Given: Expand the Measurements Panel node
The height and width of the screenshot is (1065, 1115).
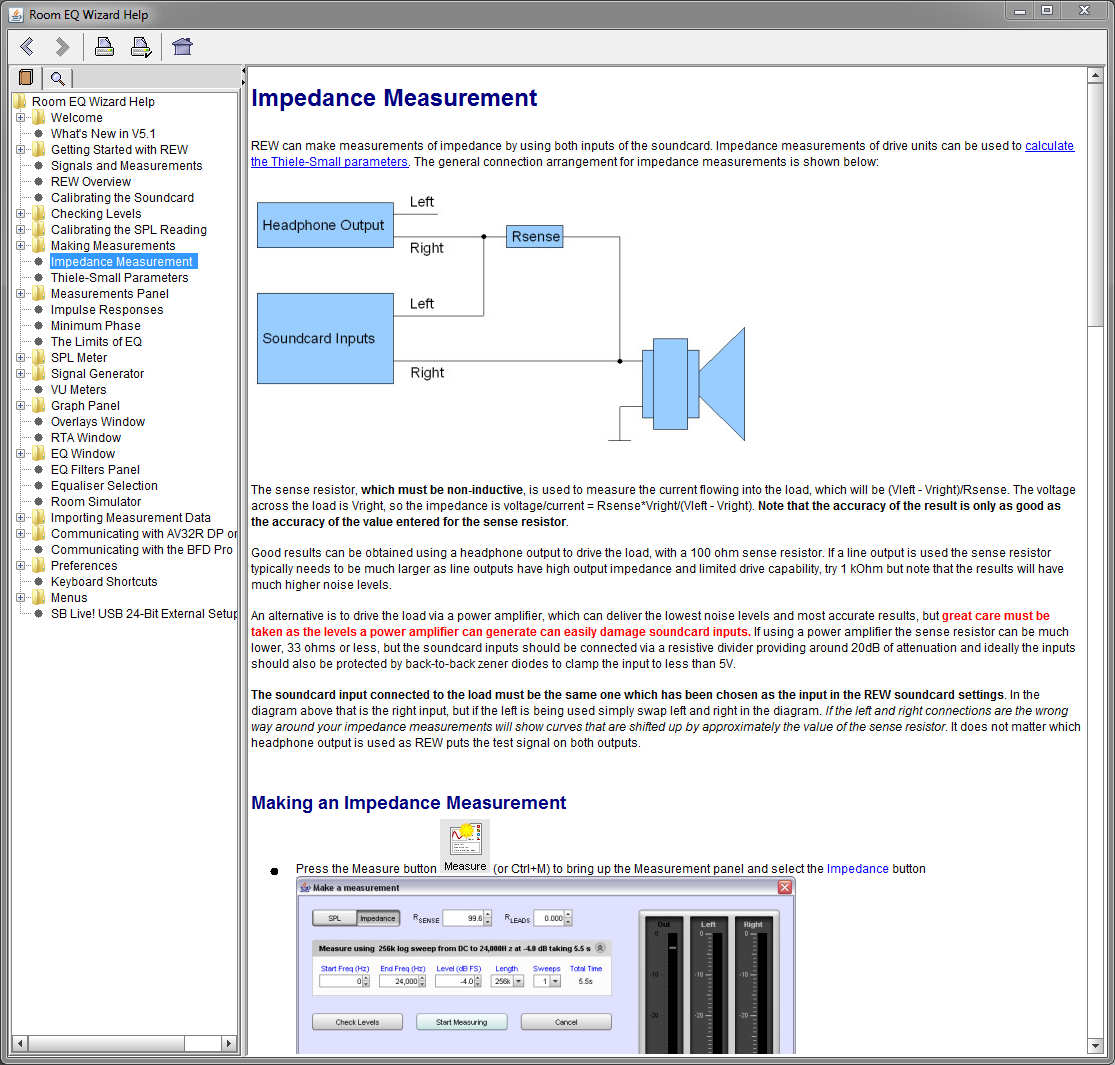Looking at the screenshot, I should tap(20, 294).
